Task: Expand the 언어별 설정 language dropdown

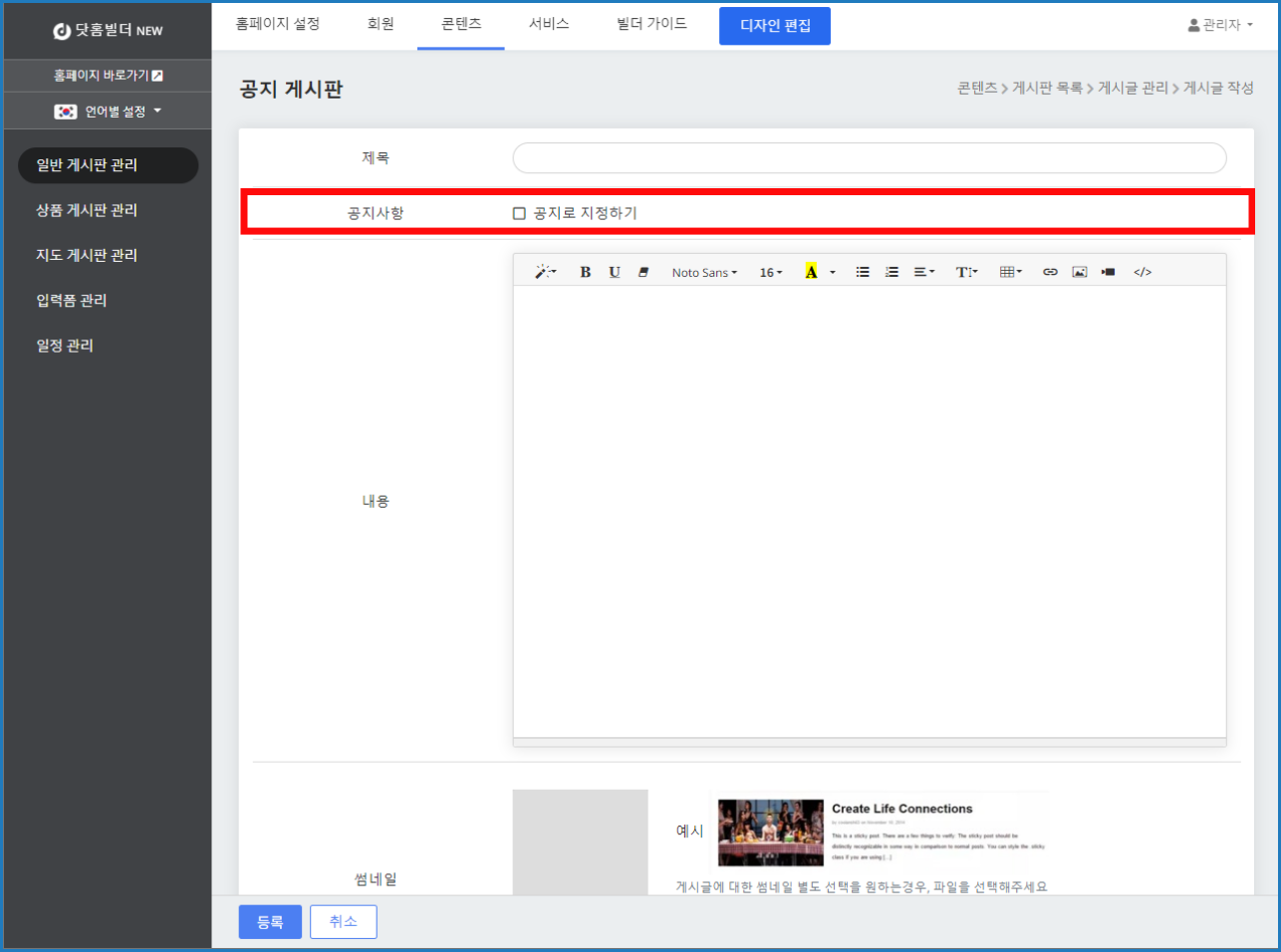Action: pyautogui.click(x=108, y=112)
